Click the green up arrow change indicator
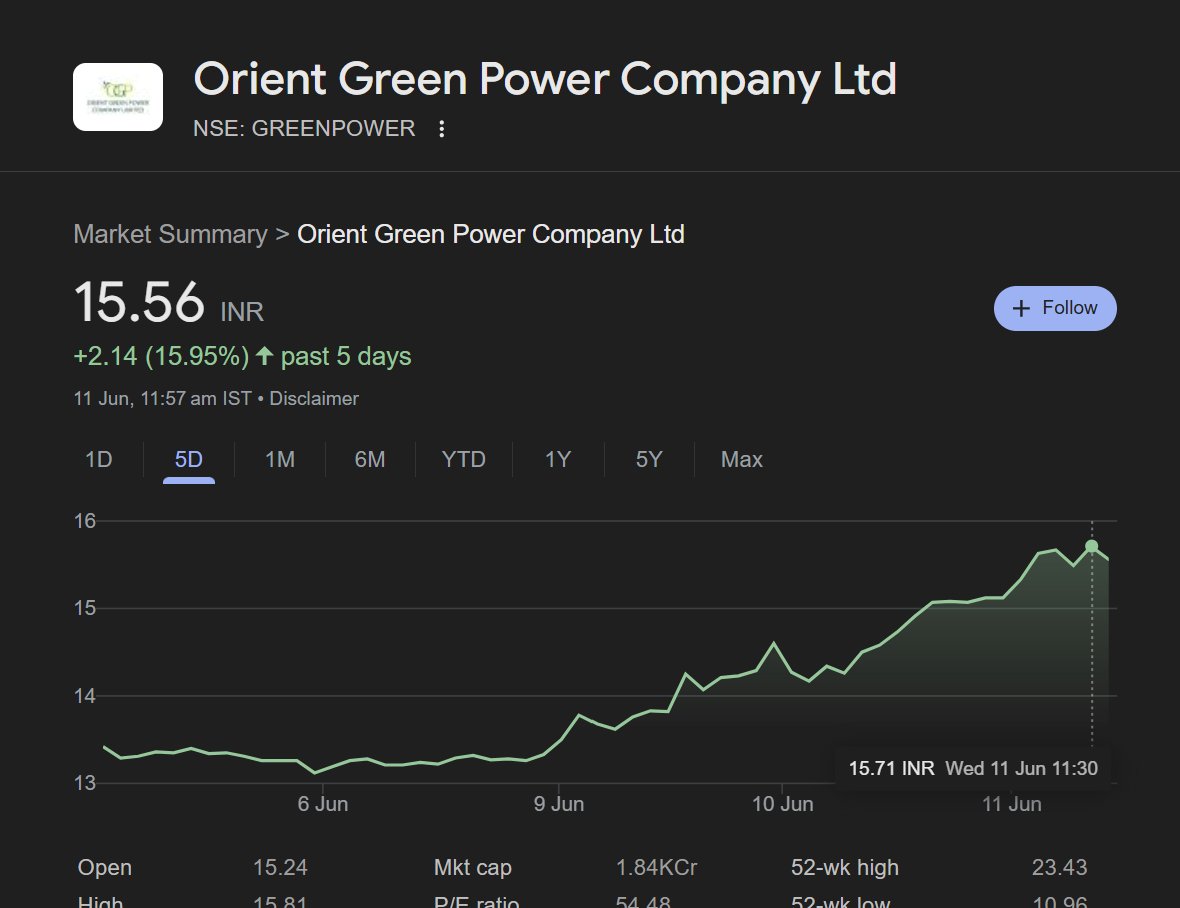Image resolution: width=1180 pixels, height=908 pixels. pyautogui.click(x=264, y=355)
